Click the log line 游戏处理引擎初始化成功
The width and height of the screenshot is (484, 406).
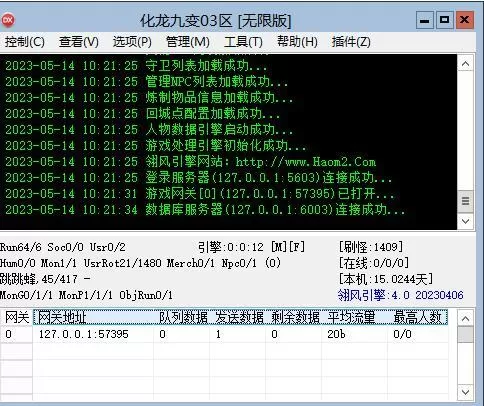point(155,146)
